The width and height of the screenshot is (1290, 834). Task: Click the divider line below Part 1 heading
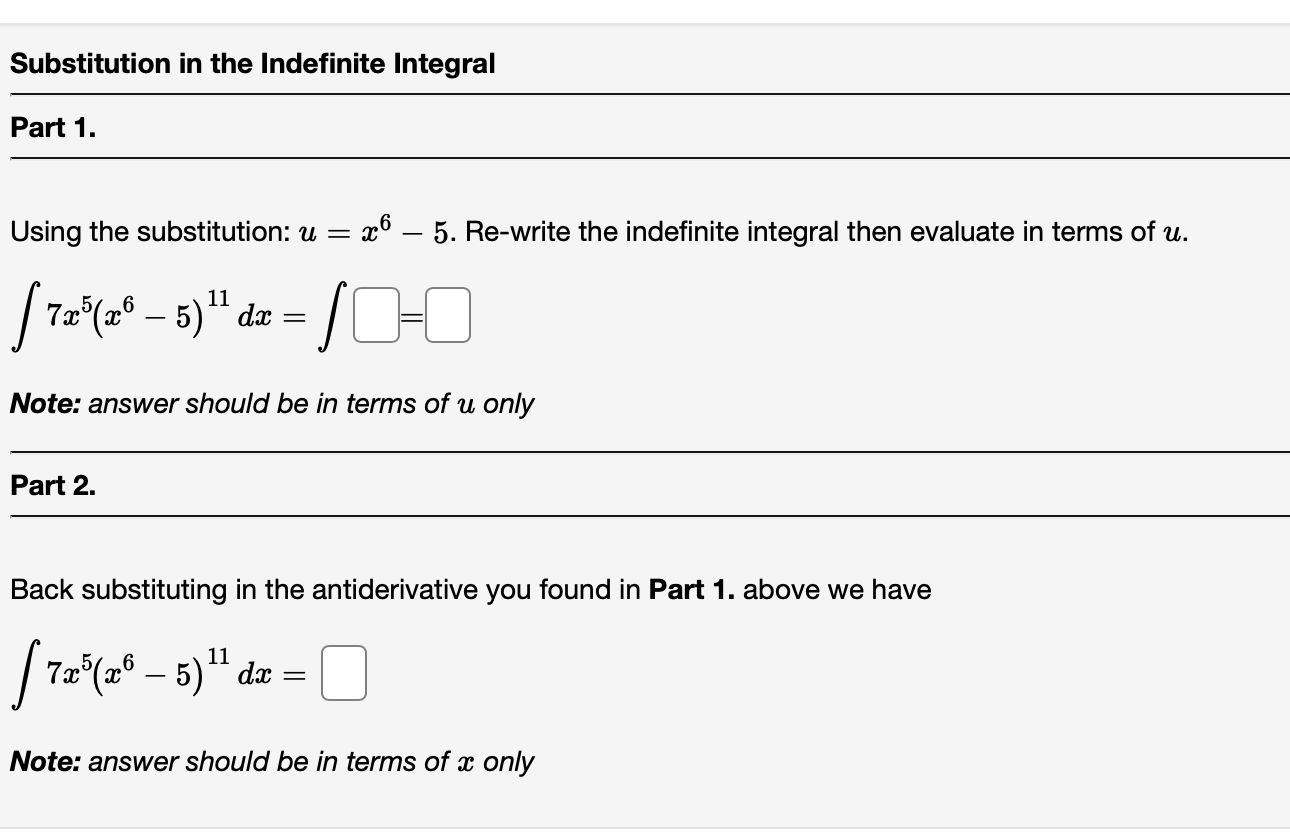(x=645, y=155)
